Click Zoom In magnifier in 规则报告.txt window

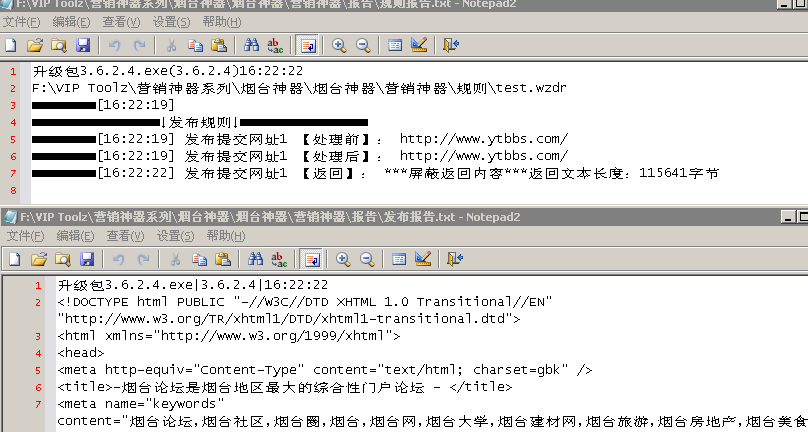point(339,45)
